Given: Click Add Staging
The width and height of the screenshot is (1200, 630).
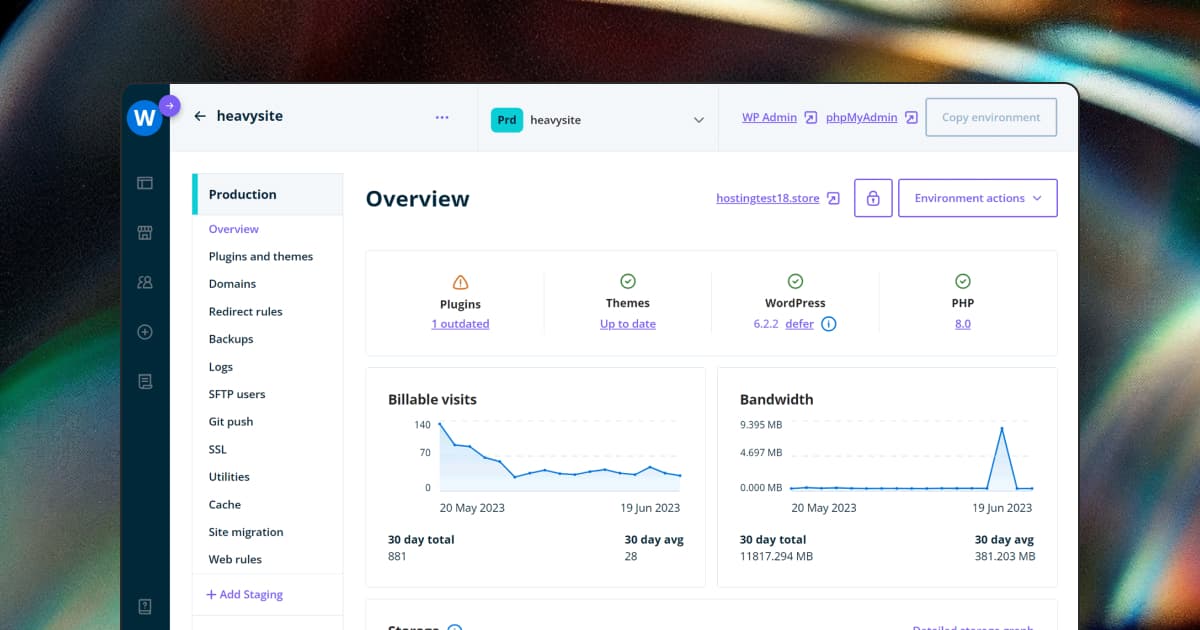Looking at the screenshot, I should click(x=245, y=594).
